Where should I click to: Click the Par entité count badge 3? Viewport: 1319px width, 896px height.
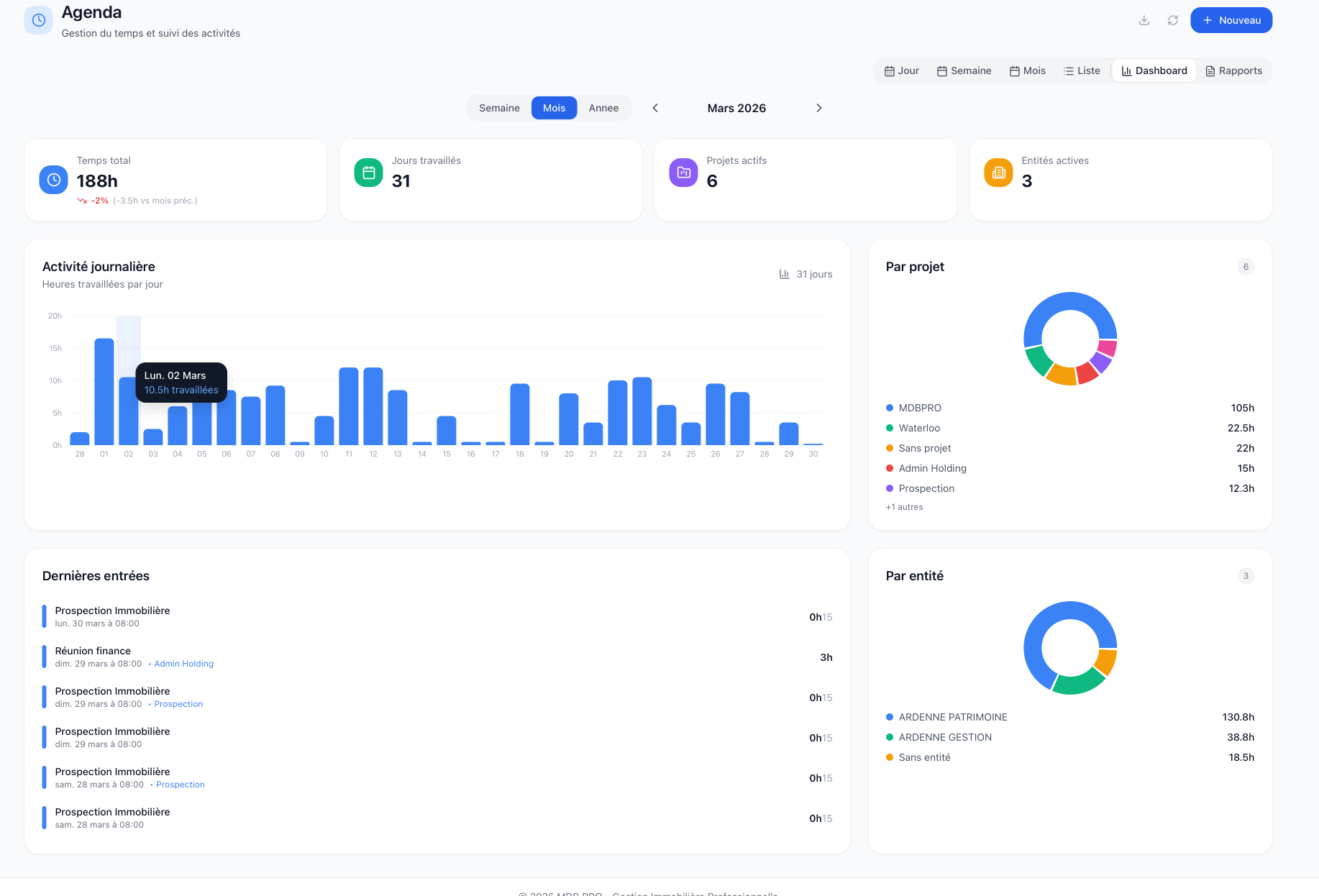1246,576
